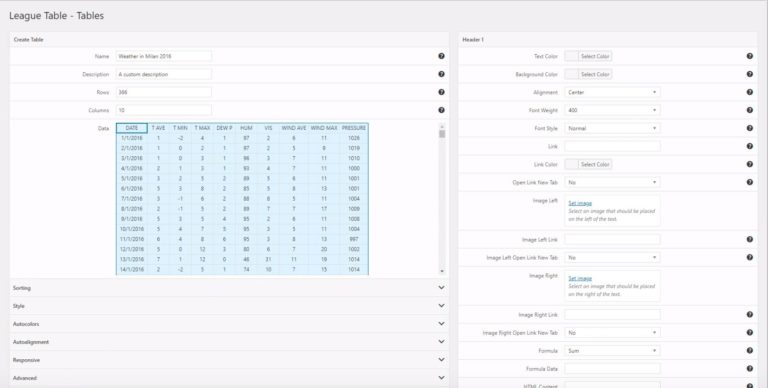Open the Alignment dropdown set to Center
This screenshot has height=388, width=768.
tap(612, 92)
